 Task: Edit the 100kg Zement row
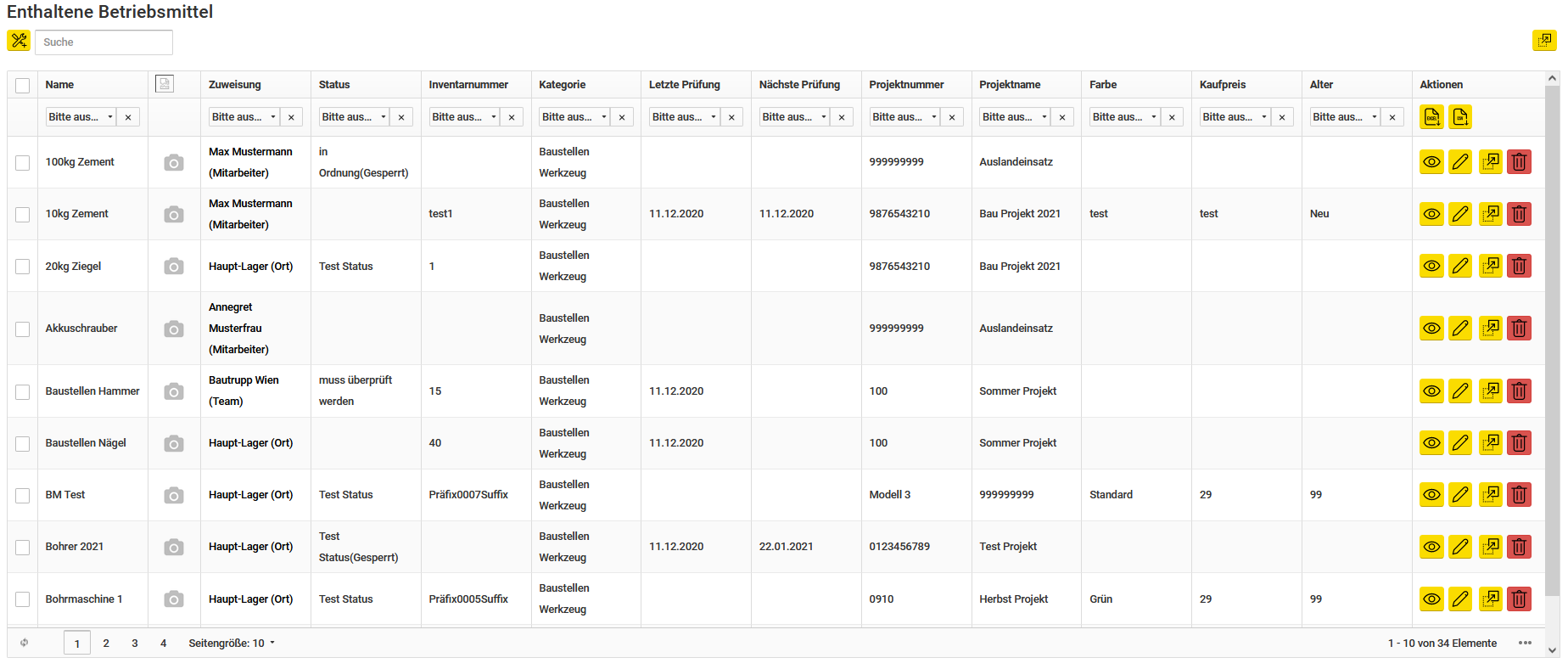1460,161
